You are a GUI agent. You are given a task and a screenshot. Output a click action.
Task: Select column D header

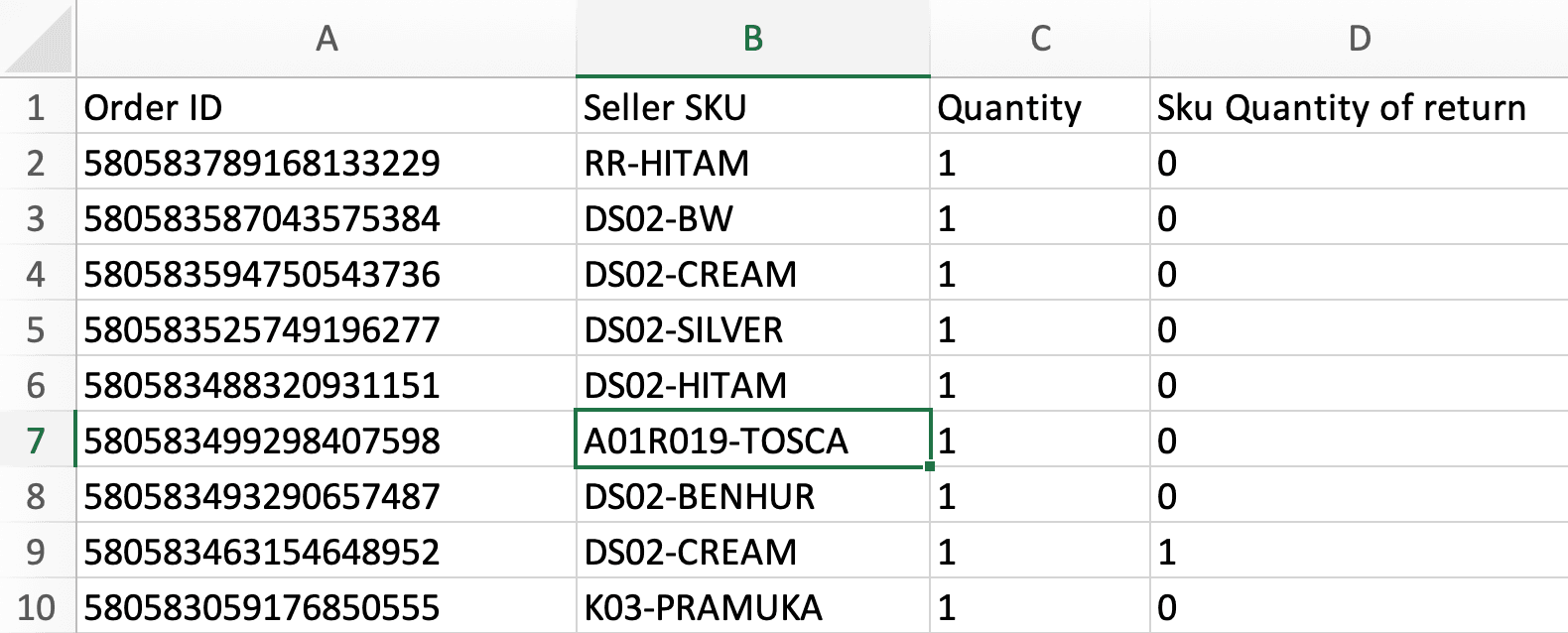coord(1358,40)
